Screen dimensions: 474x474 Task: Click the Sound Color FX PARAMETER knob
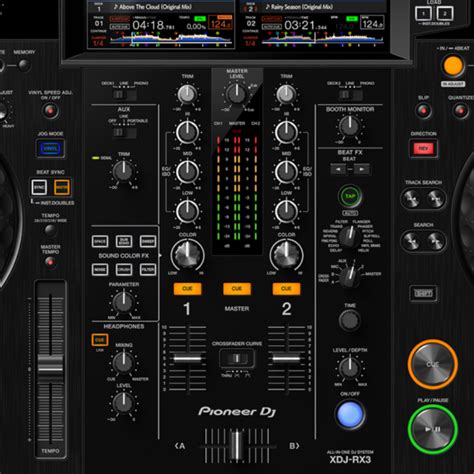click(123, 302)
